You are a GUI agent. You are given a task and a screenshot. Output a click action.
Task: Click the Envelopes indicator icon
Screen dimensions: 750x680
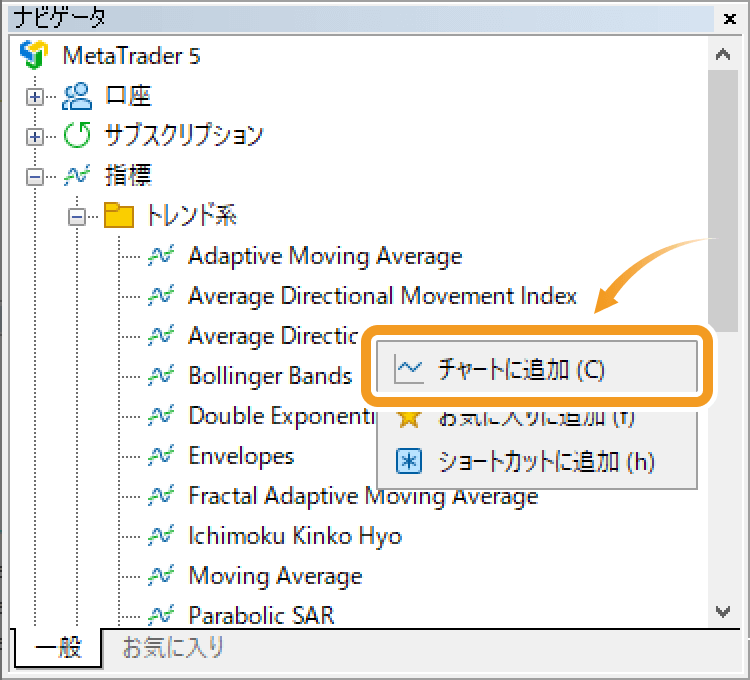pyautogui.click(x=161, y=456)
